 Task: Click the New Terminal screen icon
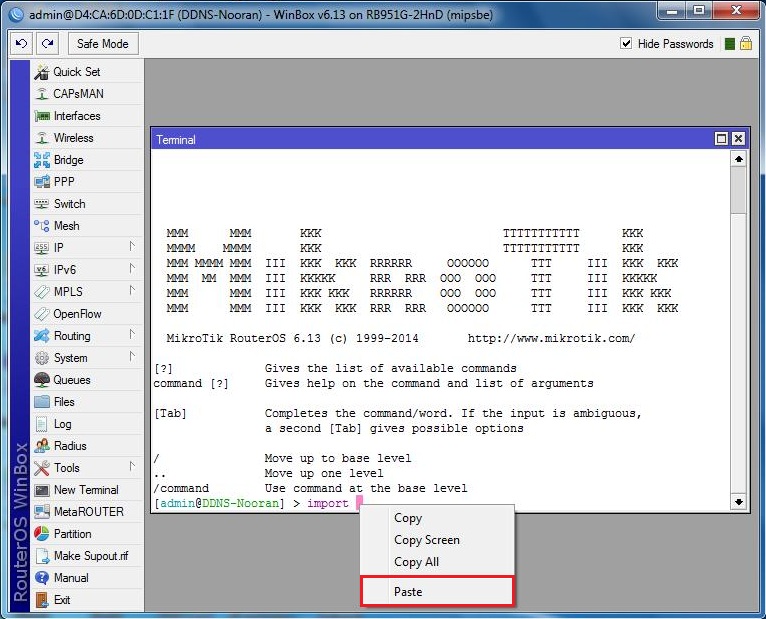pyautogui.click(x=42, y=490)
